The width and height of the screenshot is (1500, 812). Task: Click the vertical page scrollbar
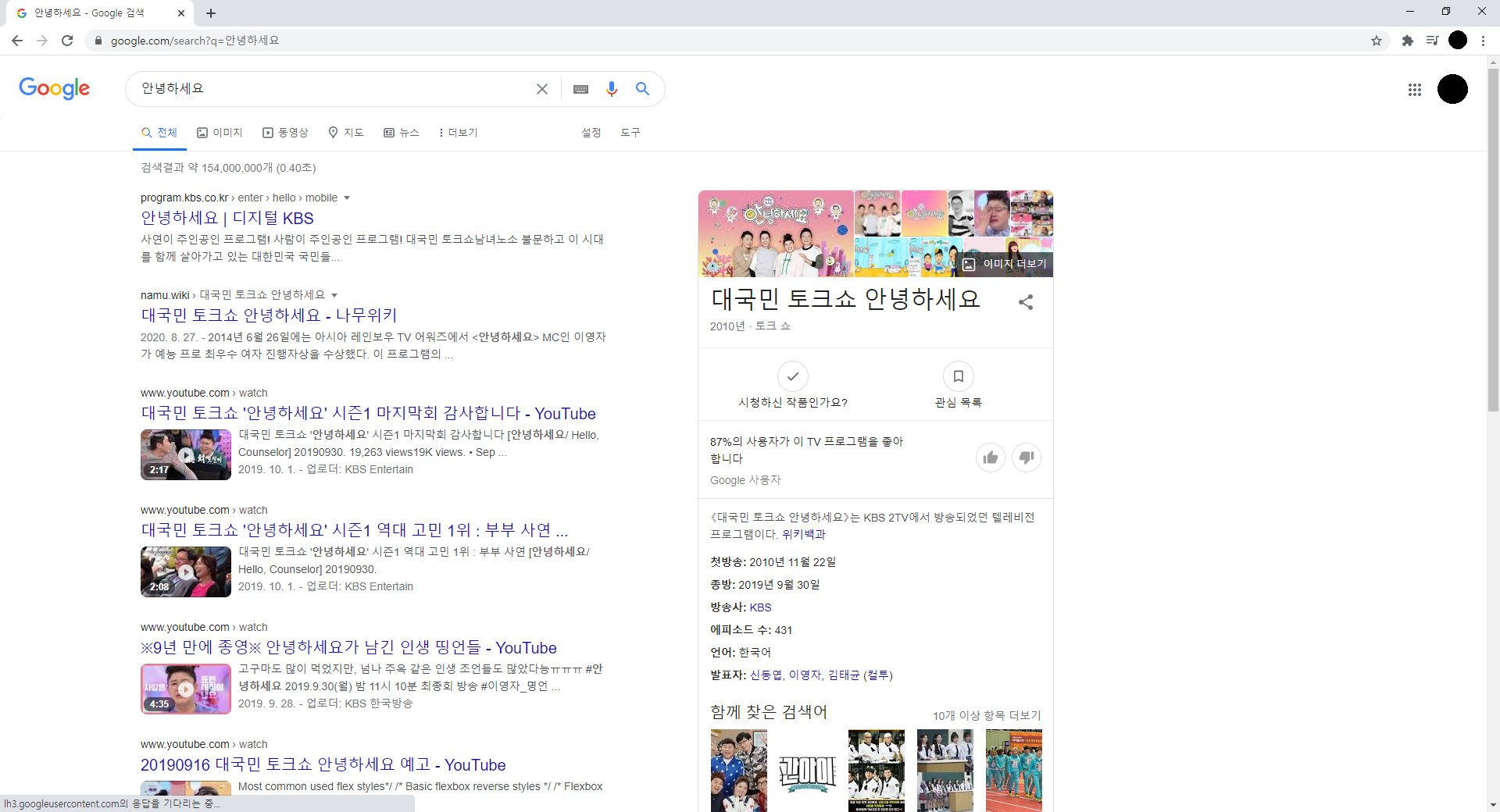(1493, 240)
